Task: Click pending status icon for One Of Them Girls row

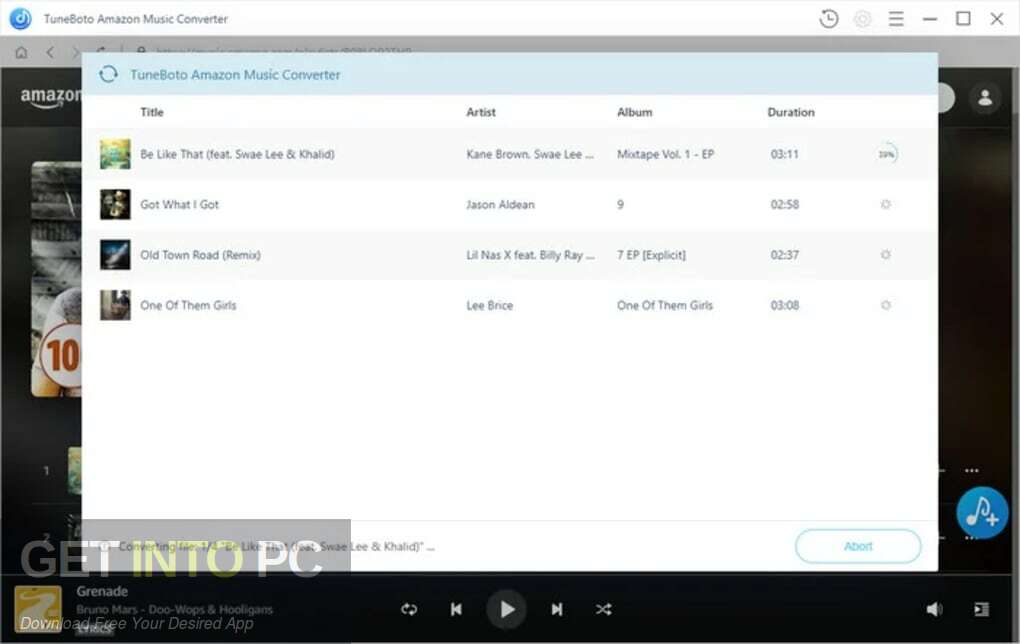Action: [885, 305]
